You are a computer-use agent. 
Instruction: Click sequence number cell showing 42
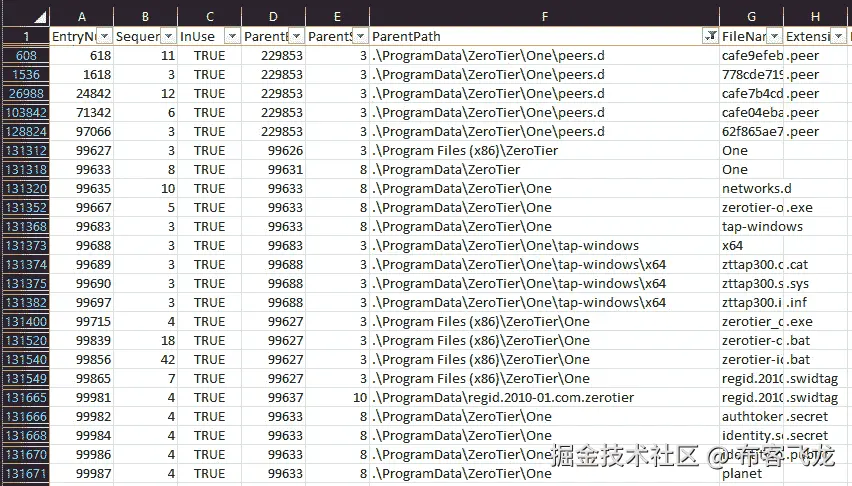[145, 359]
